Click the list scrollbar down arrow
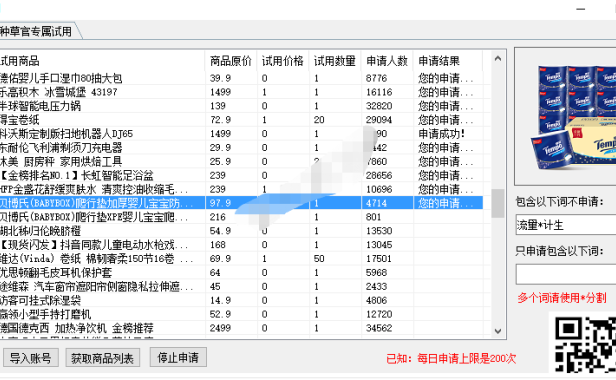 click(x=498, y=331)
